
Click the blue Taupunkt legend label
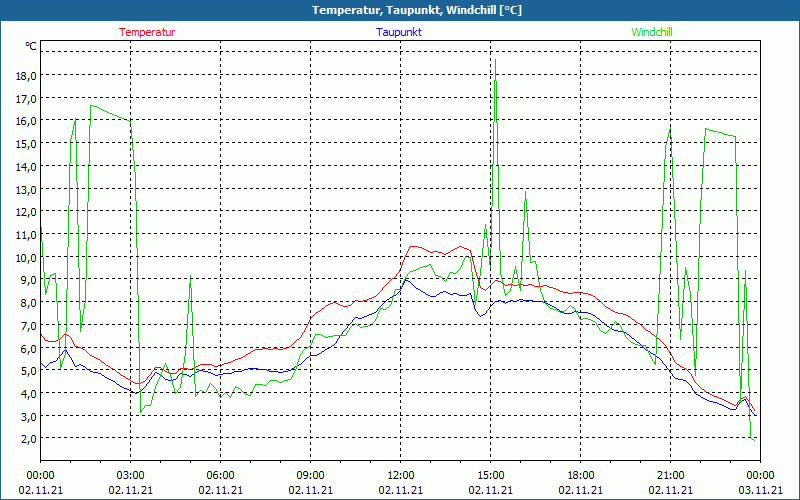coord(399,32)
